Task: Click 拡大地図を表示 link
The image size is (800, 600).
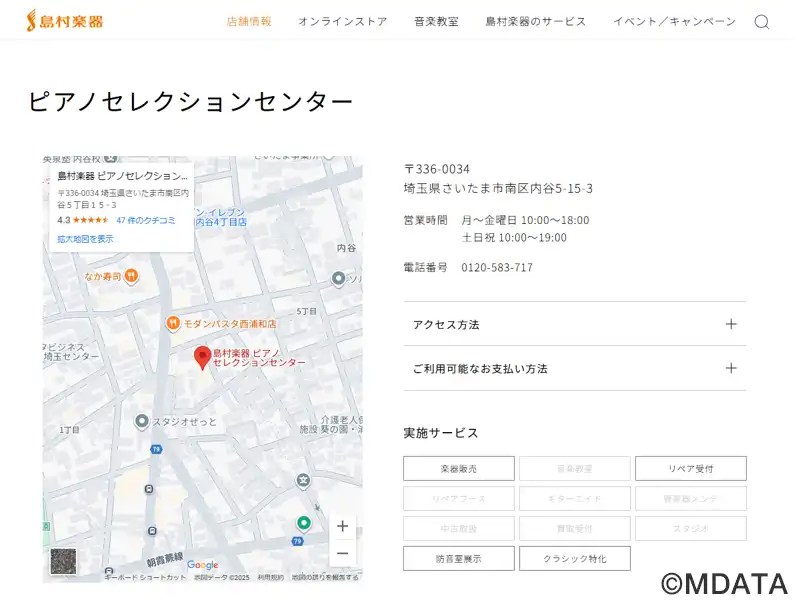Action: click(85, 239)
